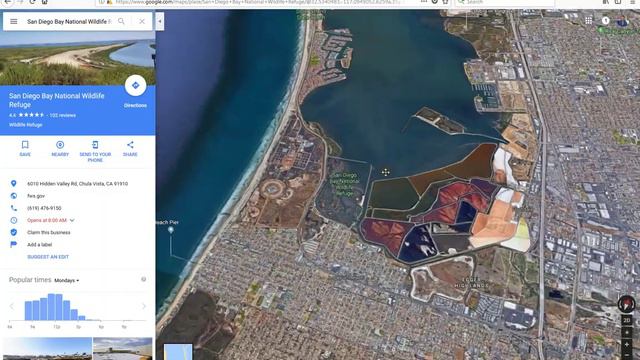Click the phone handset icon
This screenshot has width=640, height=360.
coord(13,208)
